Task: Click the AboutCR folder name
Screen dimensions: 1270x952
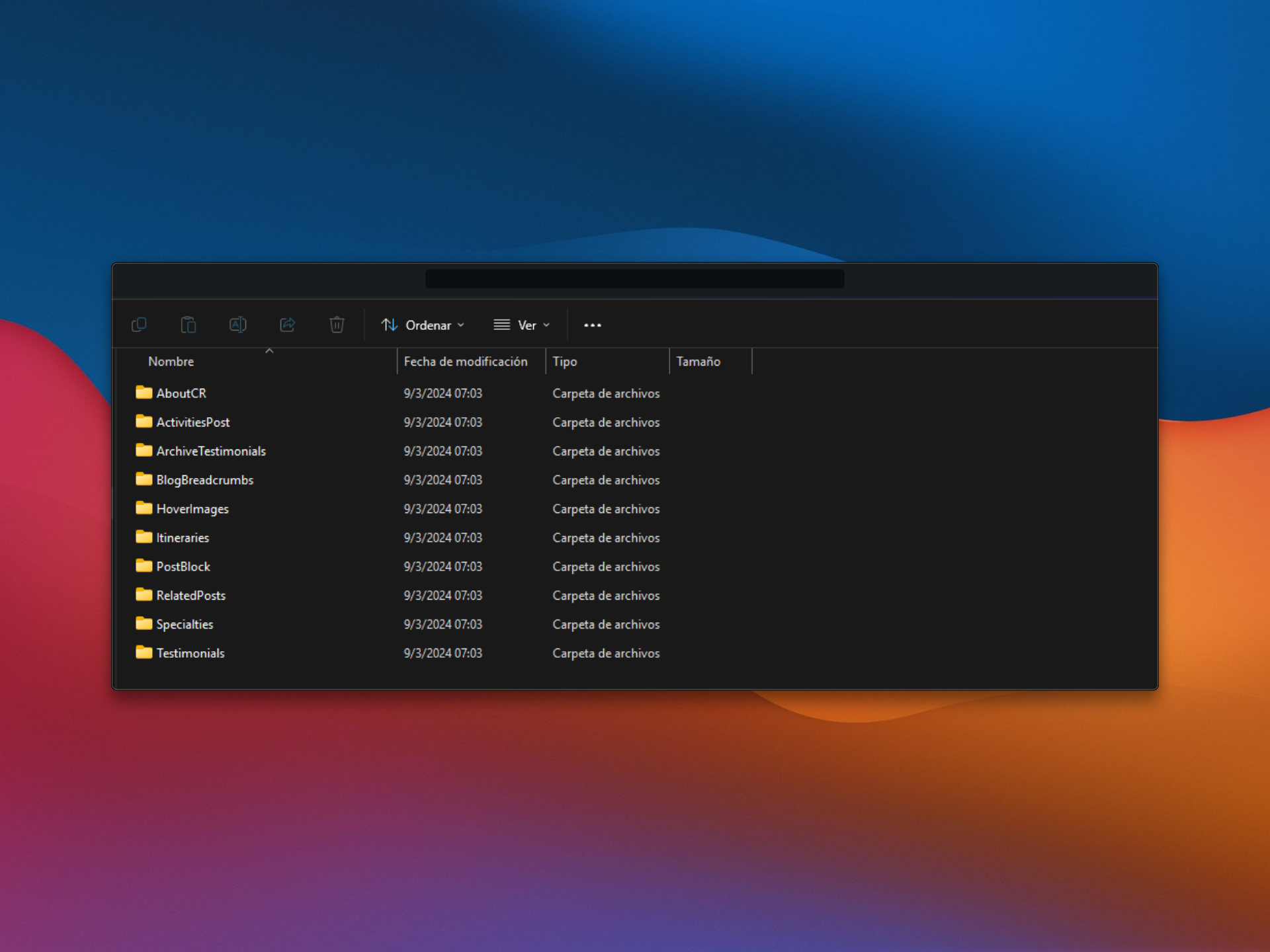Action: tap(181, 393)
